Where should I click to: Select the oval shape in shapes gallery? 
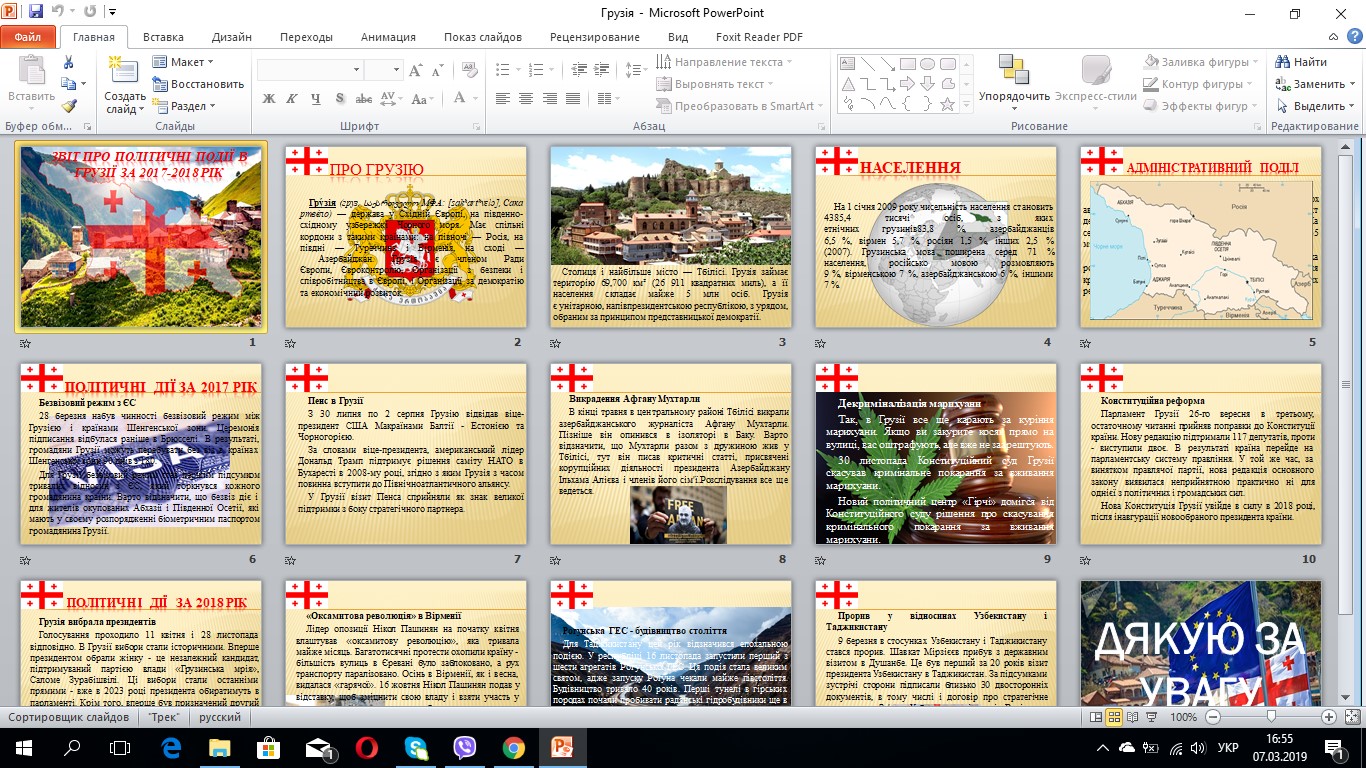coord(927,64)
